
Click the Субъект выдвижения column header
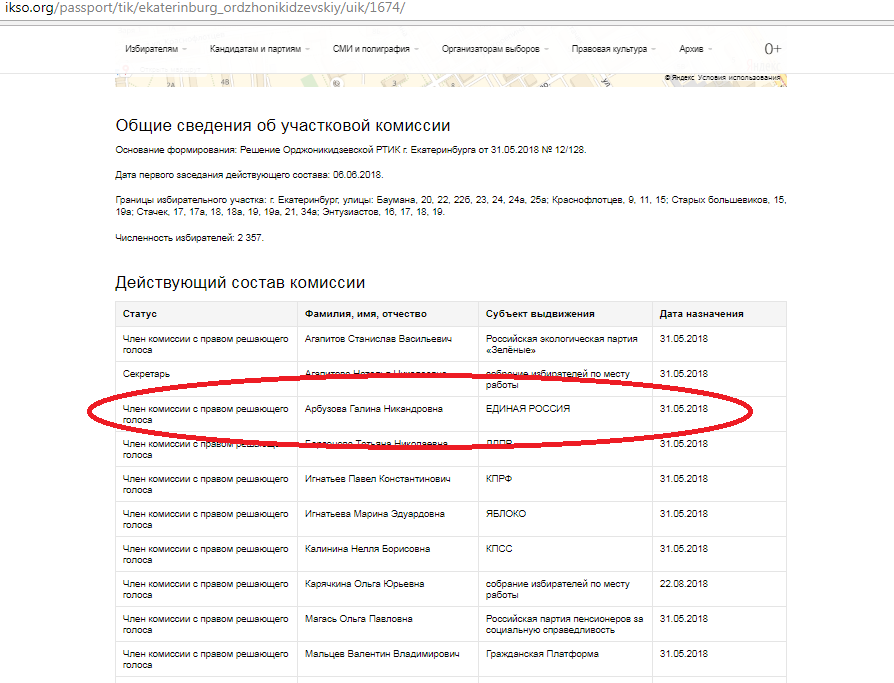pos(540,314)
